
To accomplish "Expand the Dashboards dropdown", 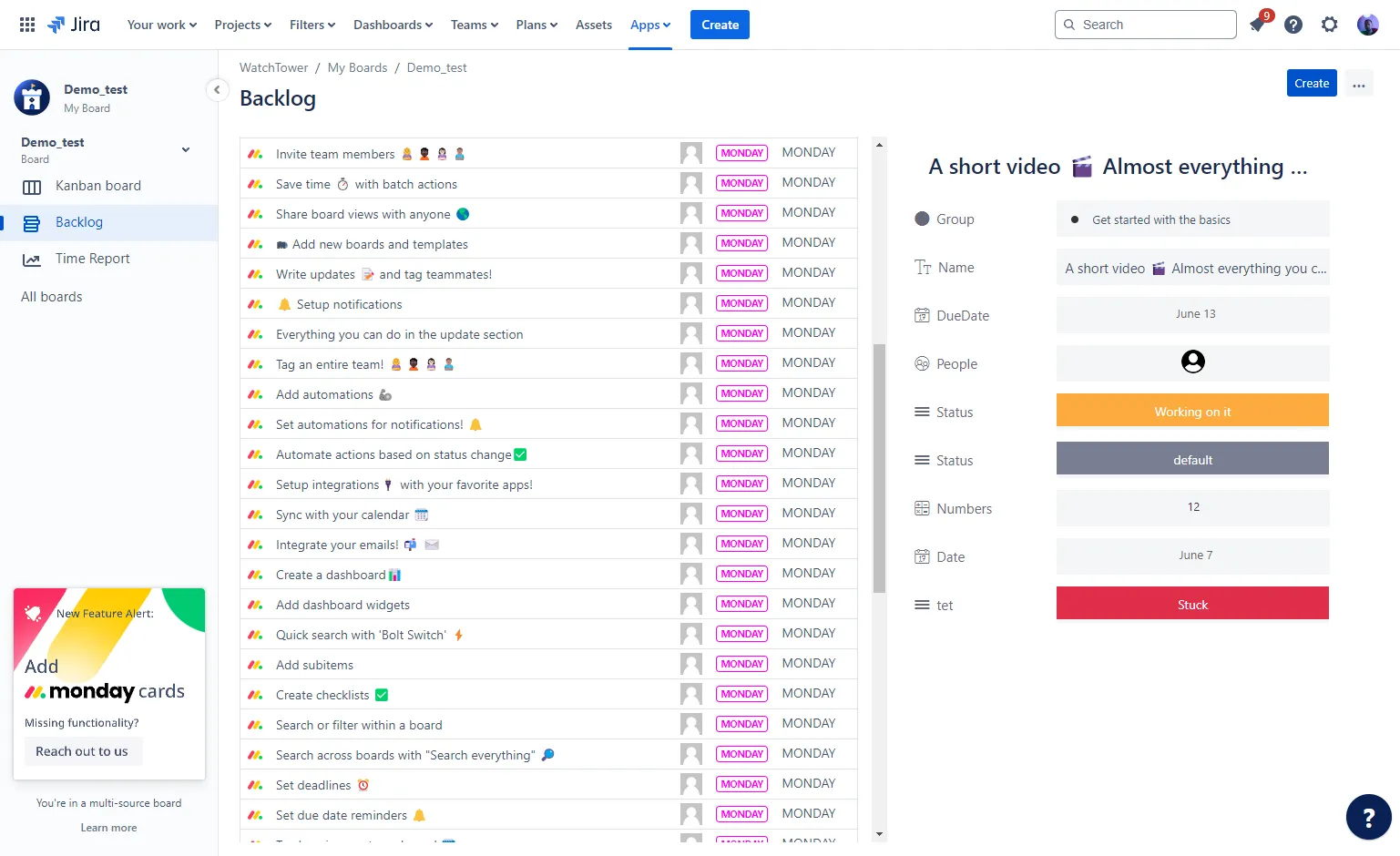I will pos(393,25).
